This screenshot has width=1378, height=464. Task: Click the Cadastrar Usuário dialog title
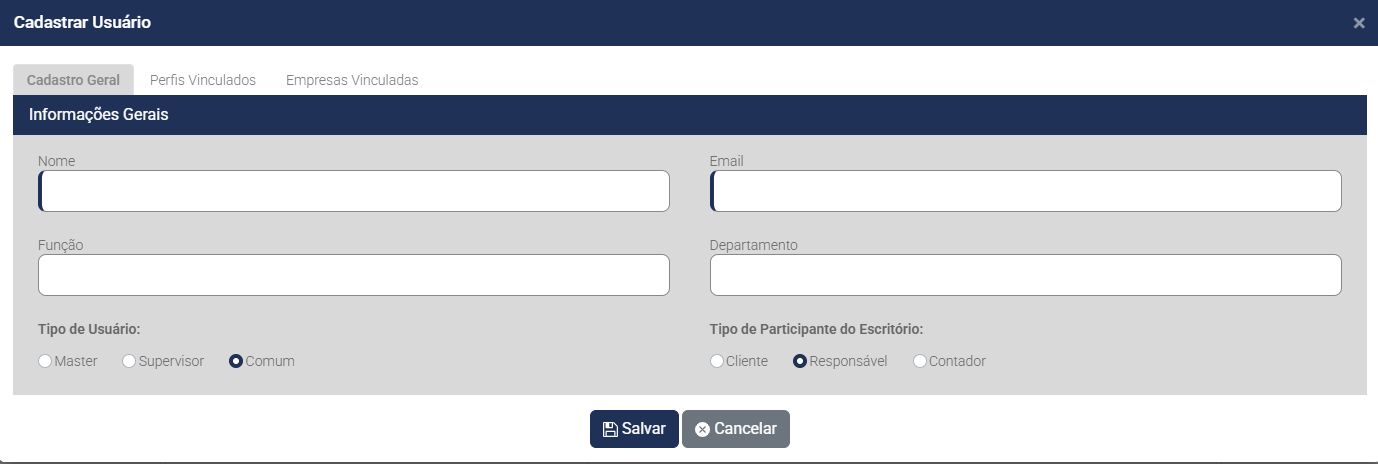[82, 22]
